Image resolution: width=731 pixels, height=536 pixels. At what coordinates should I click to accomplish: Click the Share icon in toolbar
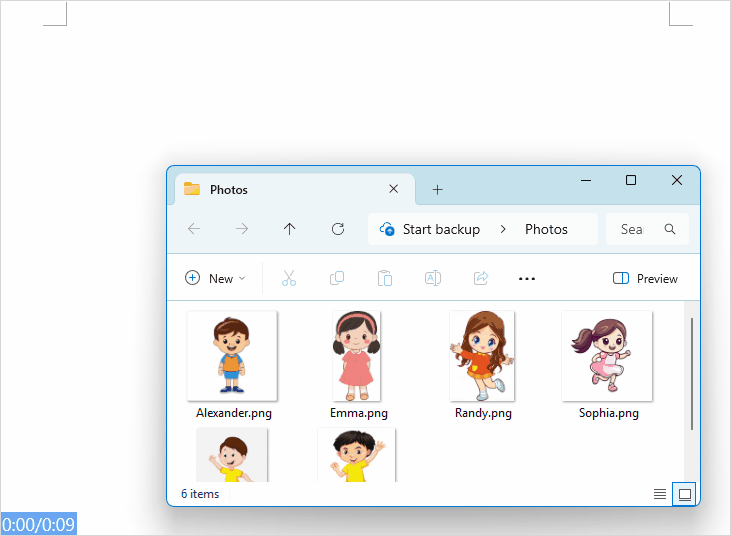pos(481,278)
